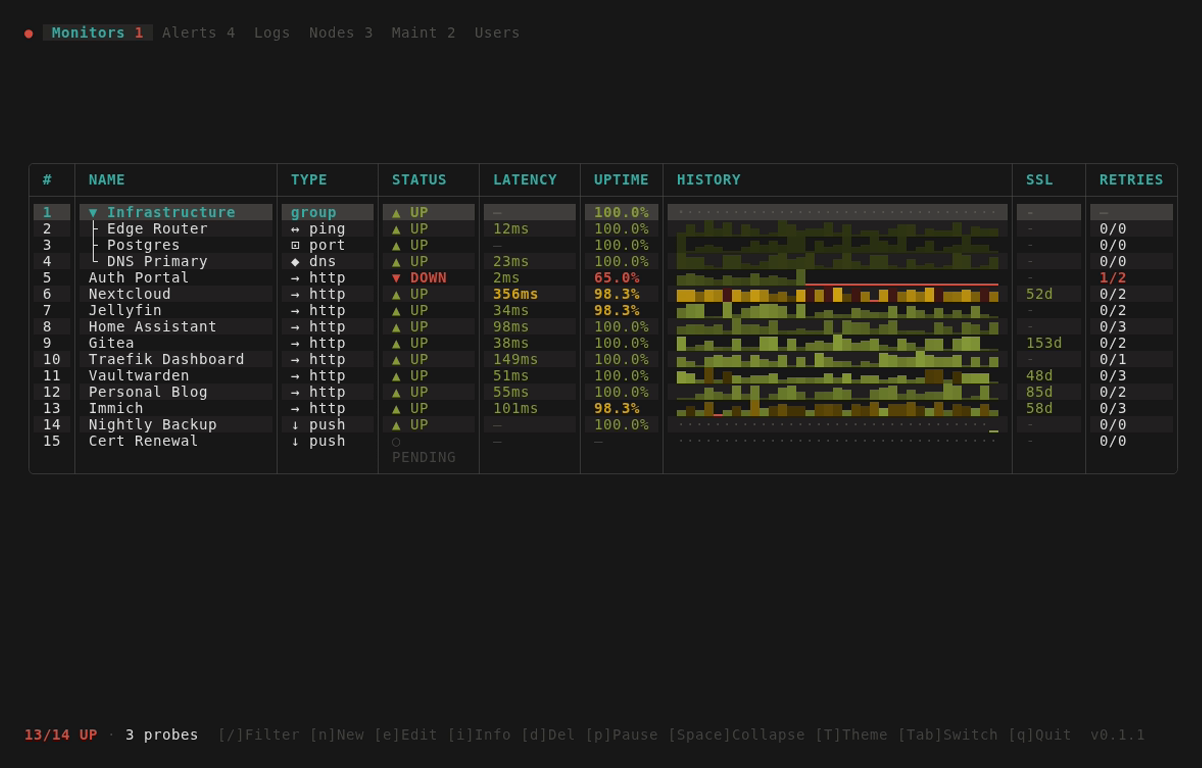The height and width of the screenshot is (768, 1202).
Task: Click the [e]Edit shortcut
Action: pyautogui.click(x=406, y=735)
